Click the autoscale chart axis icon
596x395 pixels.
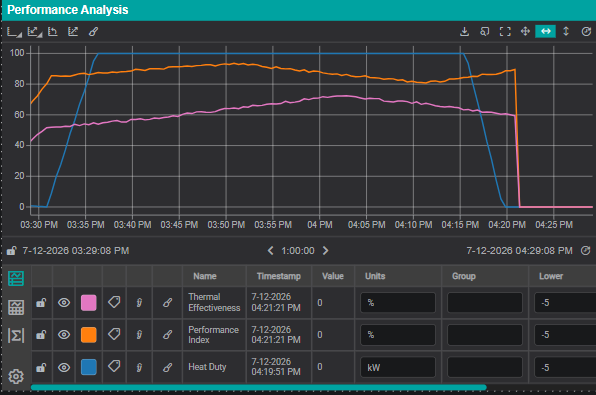pos(73,32)
